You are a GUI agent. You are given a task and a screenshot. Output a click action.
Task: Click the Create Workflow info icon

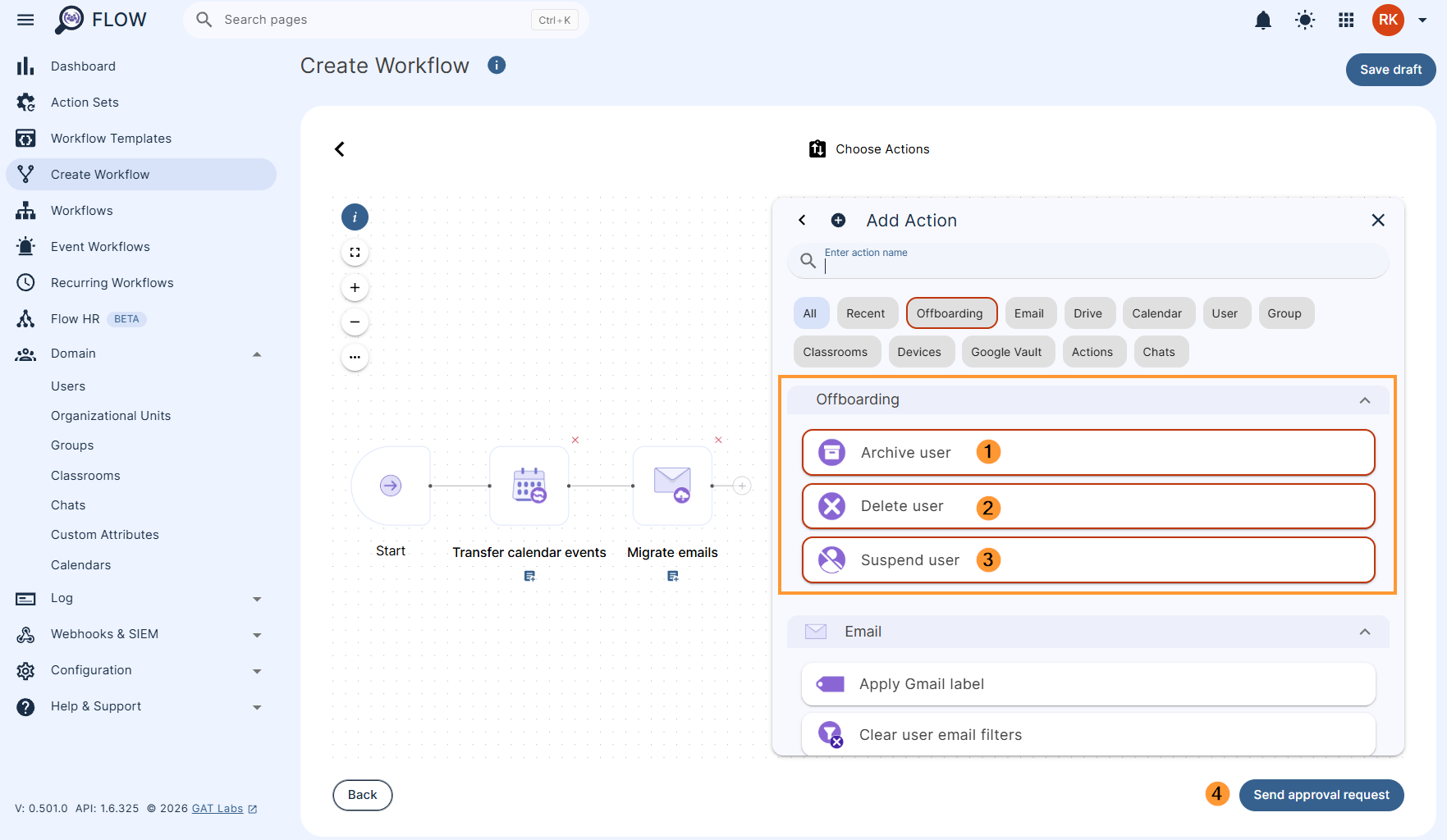pos(497,65)
